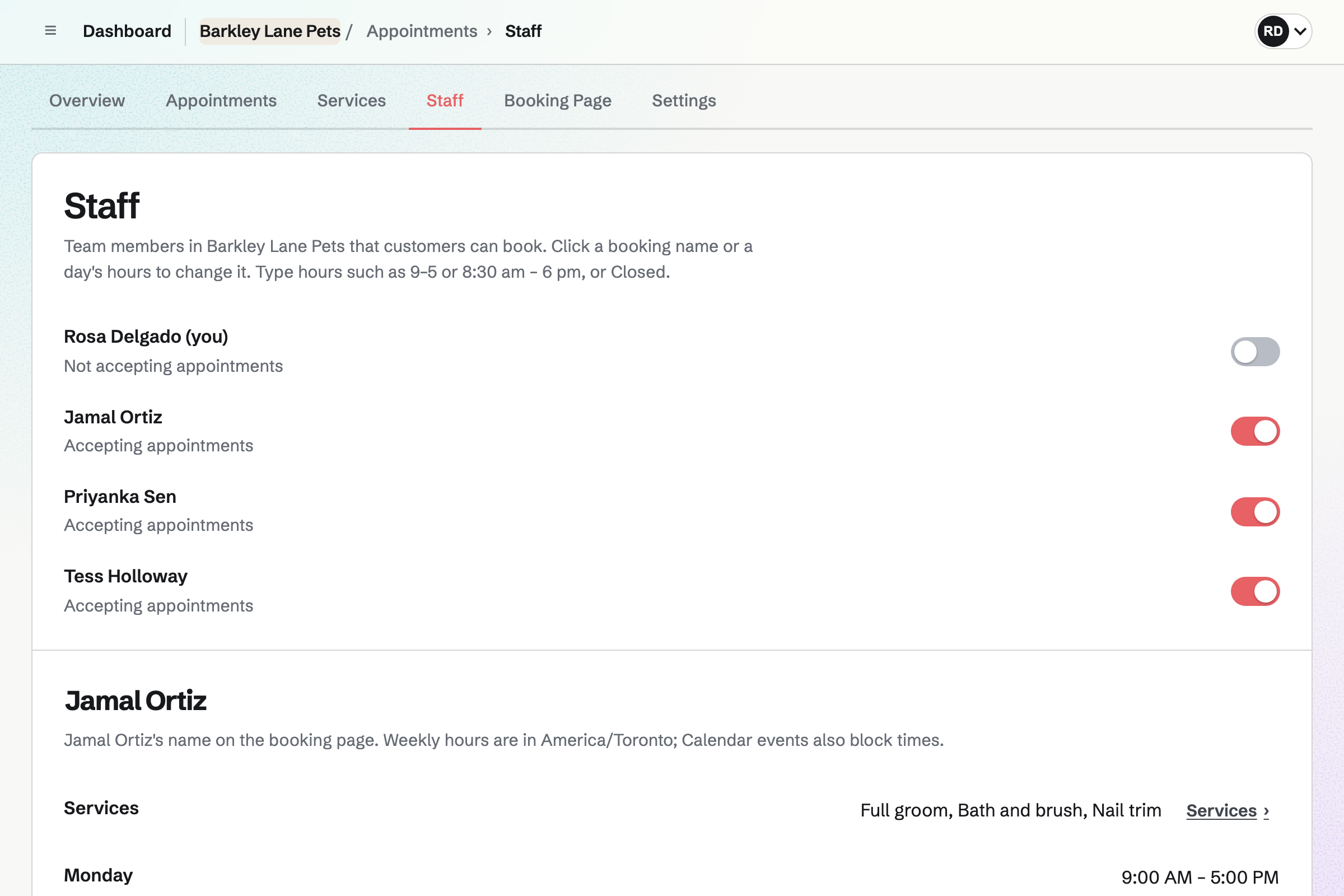Image resolution: width=1344 pixels, height=896 pixels.
Task: Click the Appointments breadcrumb link
Action: pos(422,31)
